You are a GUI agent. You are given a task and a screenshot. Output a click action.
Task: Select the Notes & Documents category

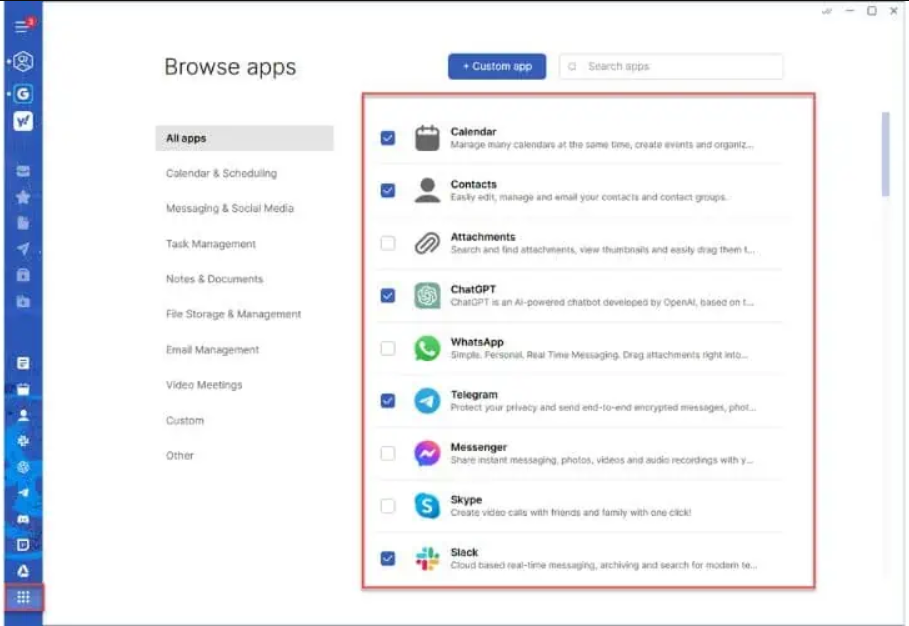(x=214, y=279)
